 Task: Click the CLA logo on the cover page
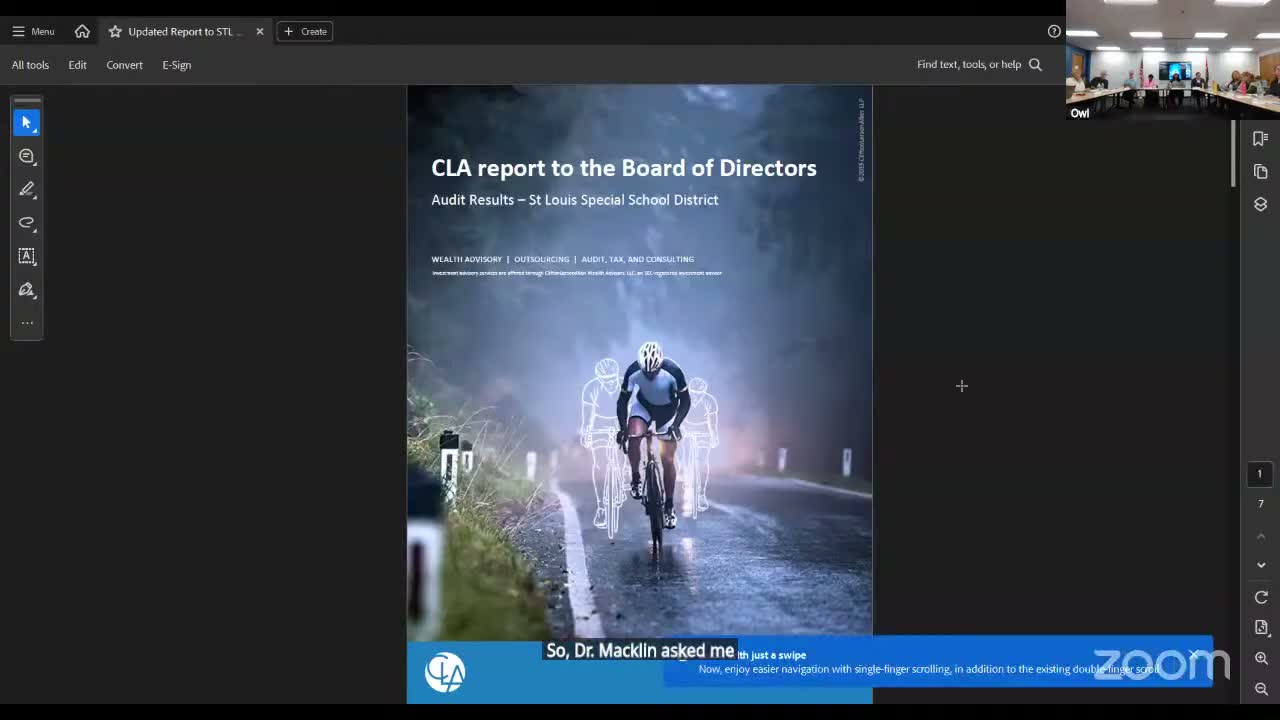click(445, 672)
